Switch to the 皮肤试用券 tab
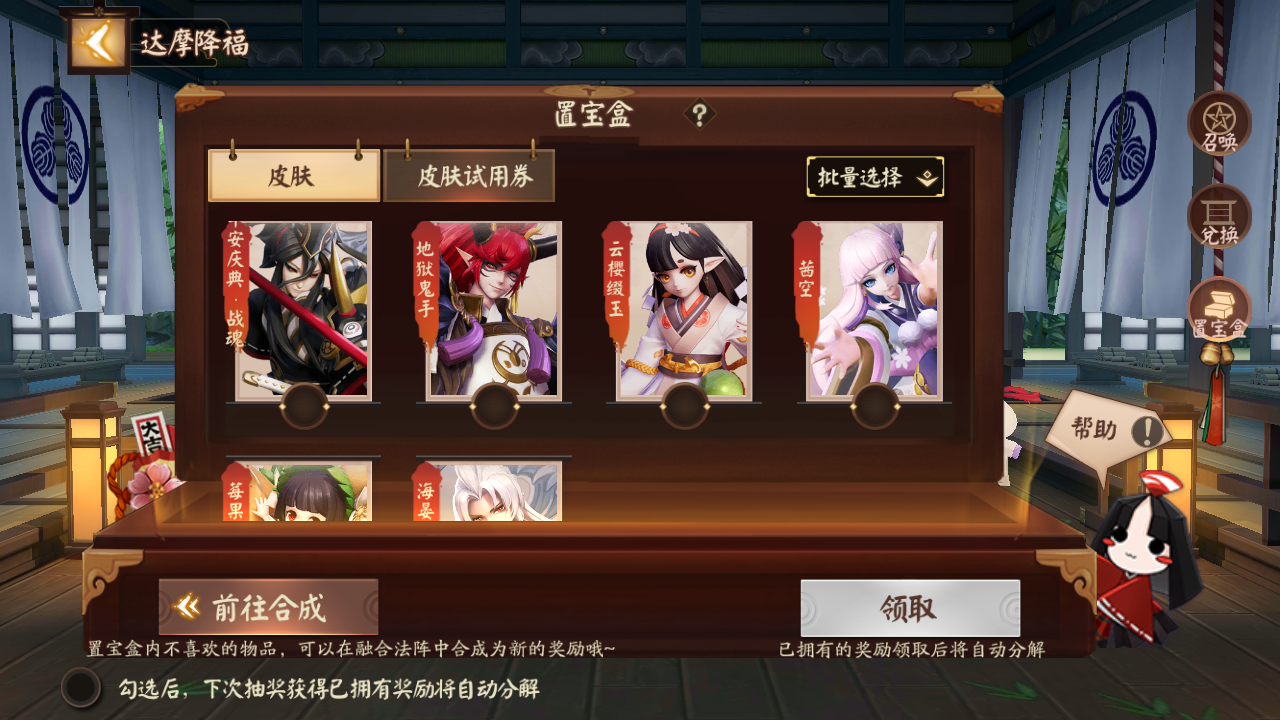This screenshot has width=1280, height=720. click(x=469, y=176)
